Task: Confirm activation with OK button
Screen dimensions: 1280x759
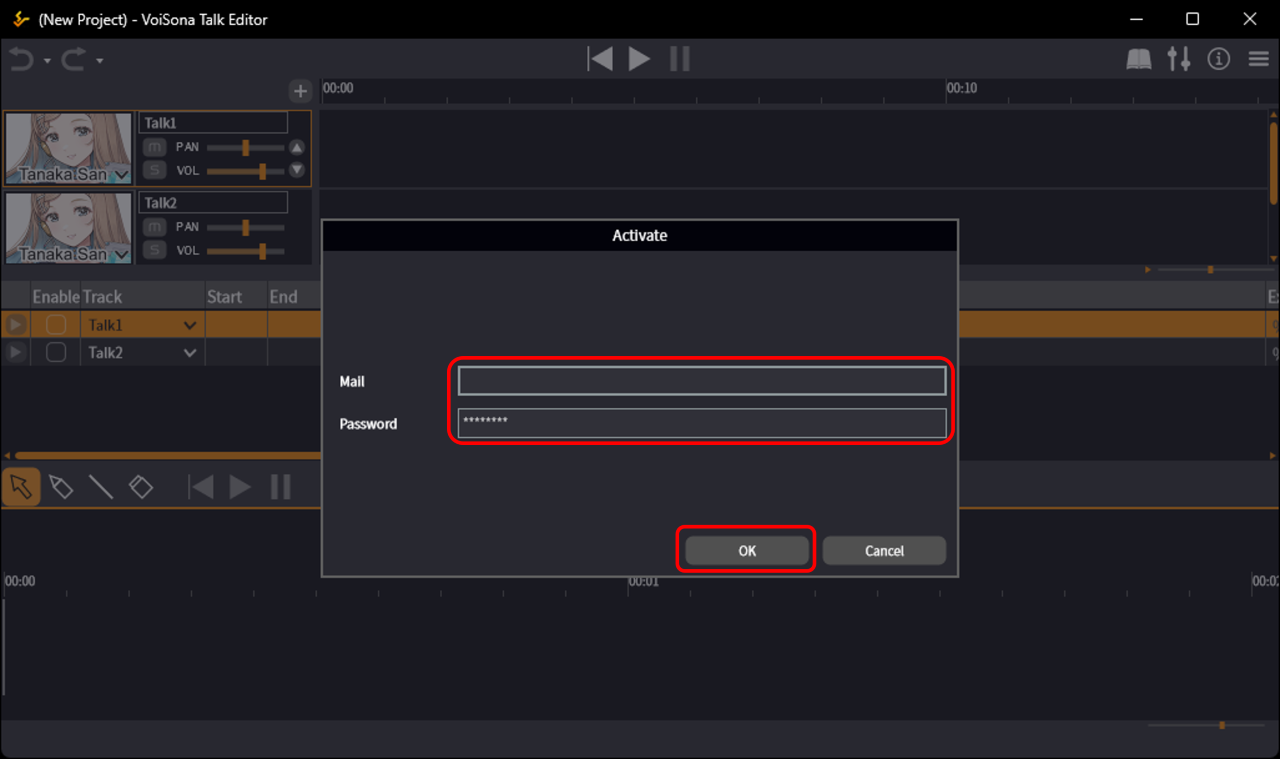Action: [x=747, y=551]
